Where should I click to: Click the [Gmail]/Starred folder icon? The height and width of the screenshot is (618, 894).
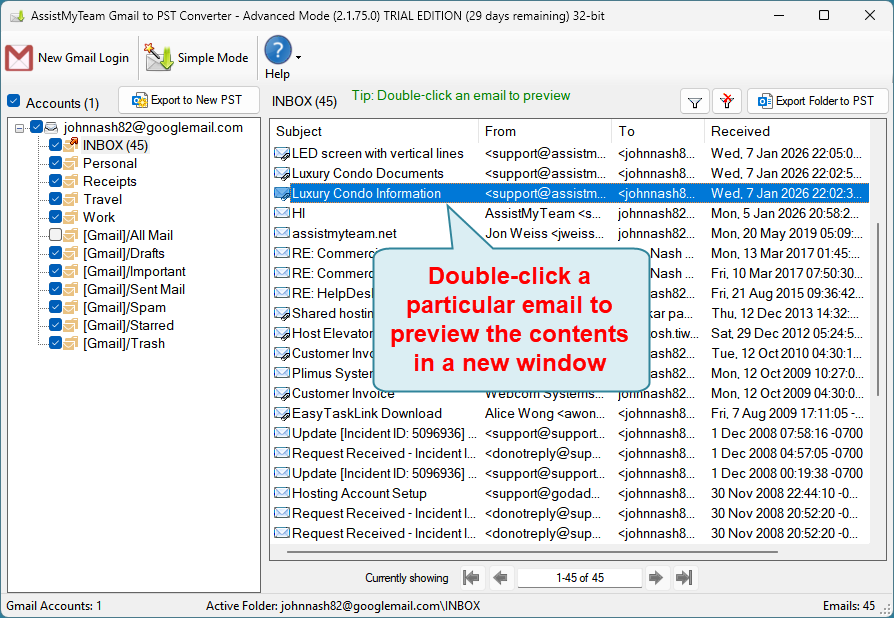(x=71, y=326)
